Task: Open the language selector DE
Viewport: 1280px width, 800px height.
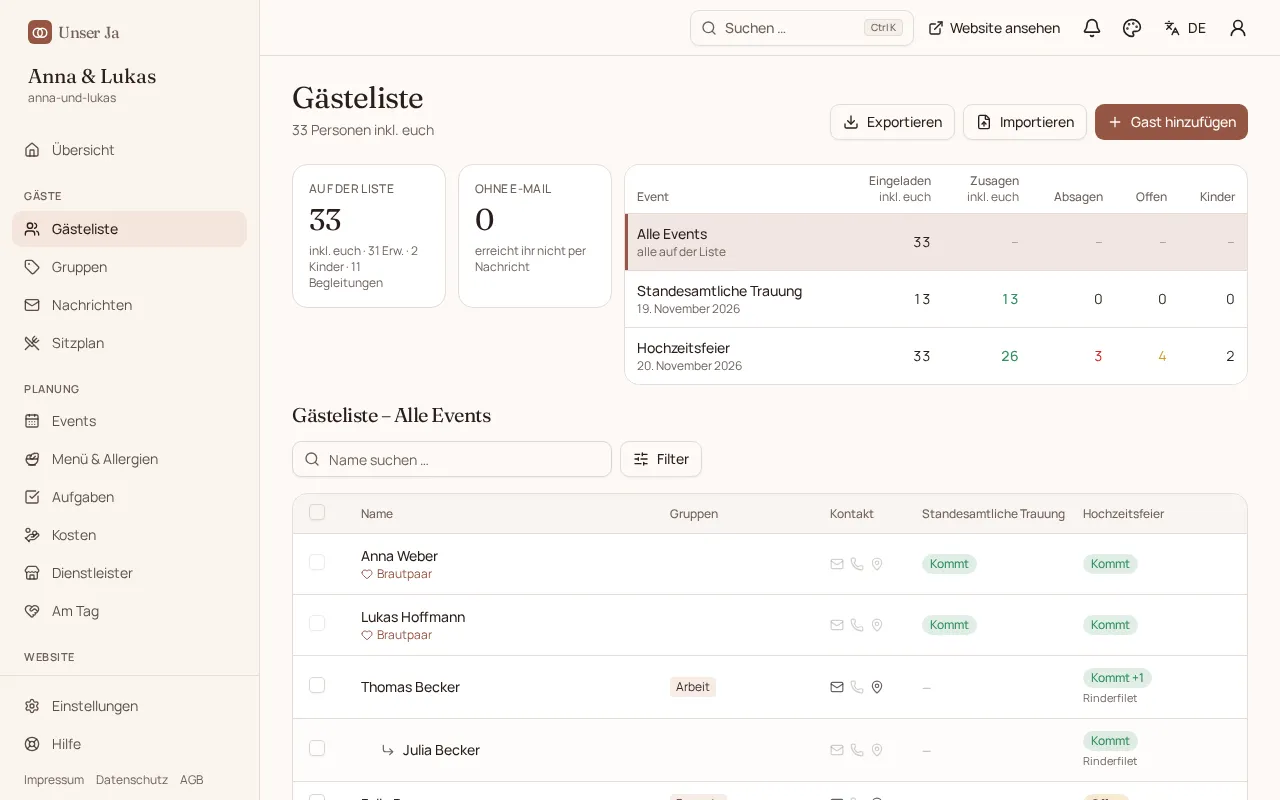Action: coord(1185,28)
